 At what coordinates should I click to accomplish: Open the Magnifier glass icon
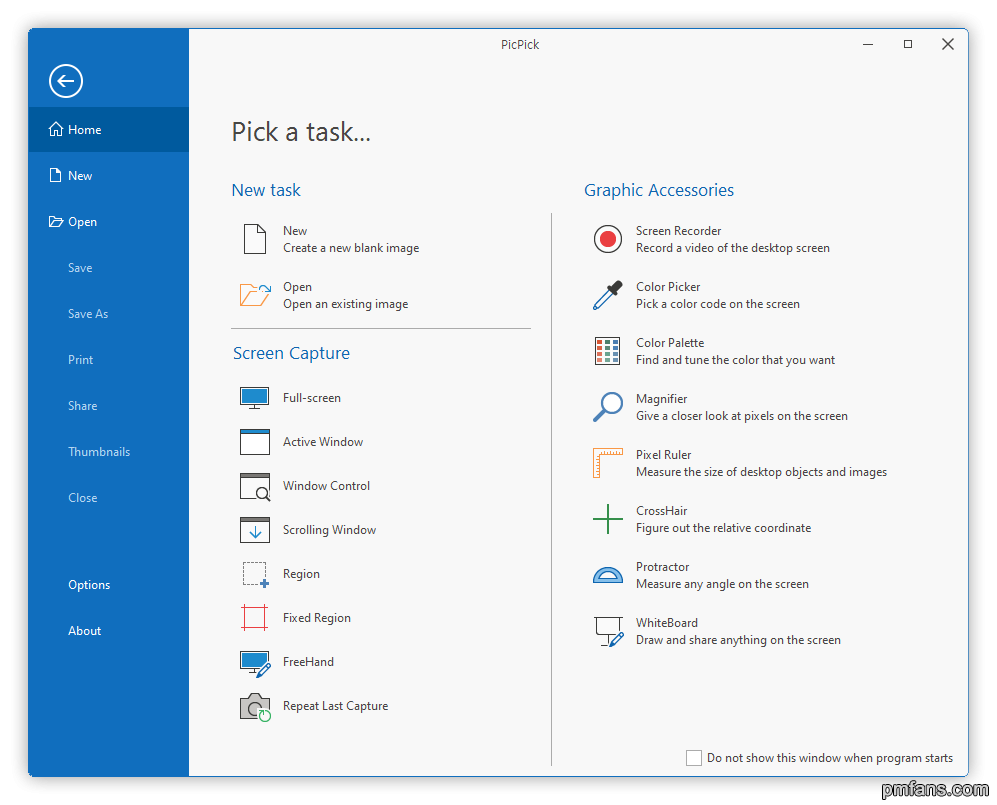[x=608, y=407]
